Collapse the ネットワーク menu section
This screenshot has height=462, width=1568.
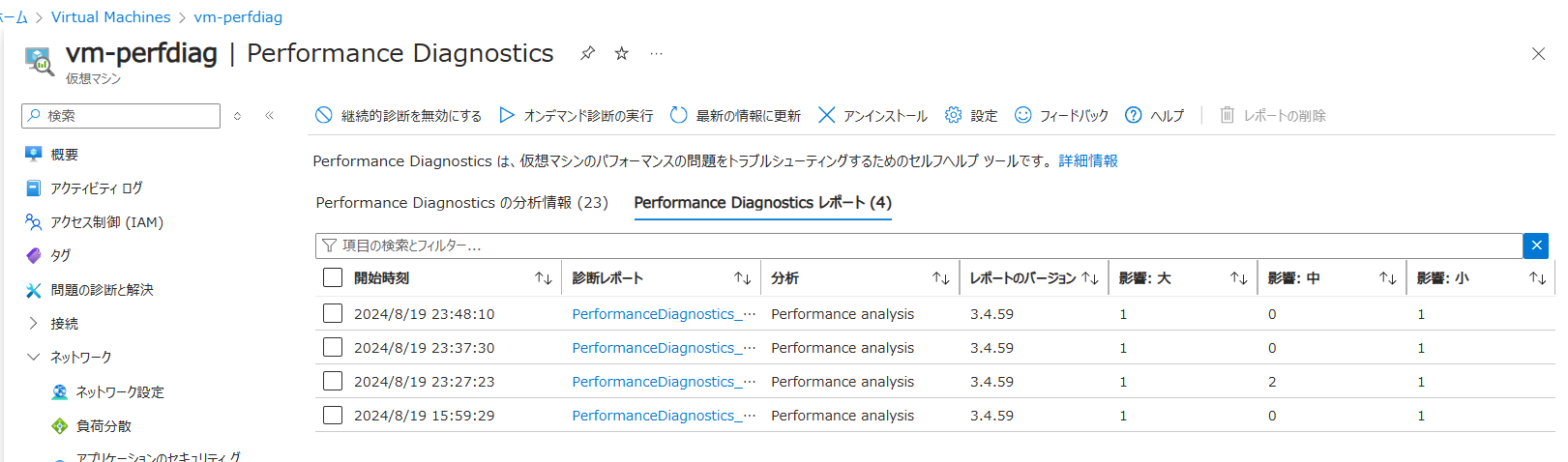(34, 357)
